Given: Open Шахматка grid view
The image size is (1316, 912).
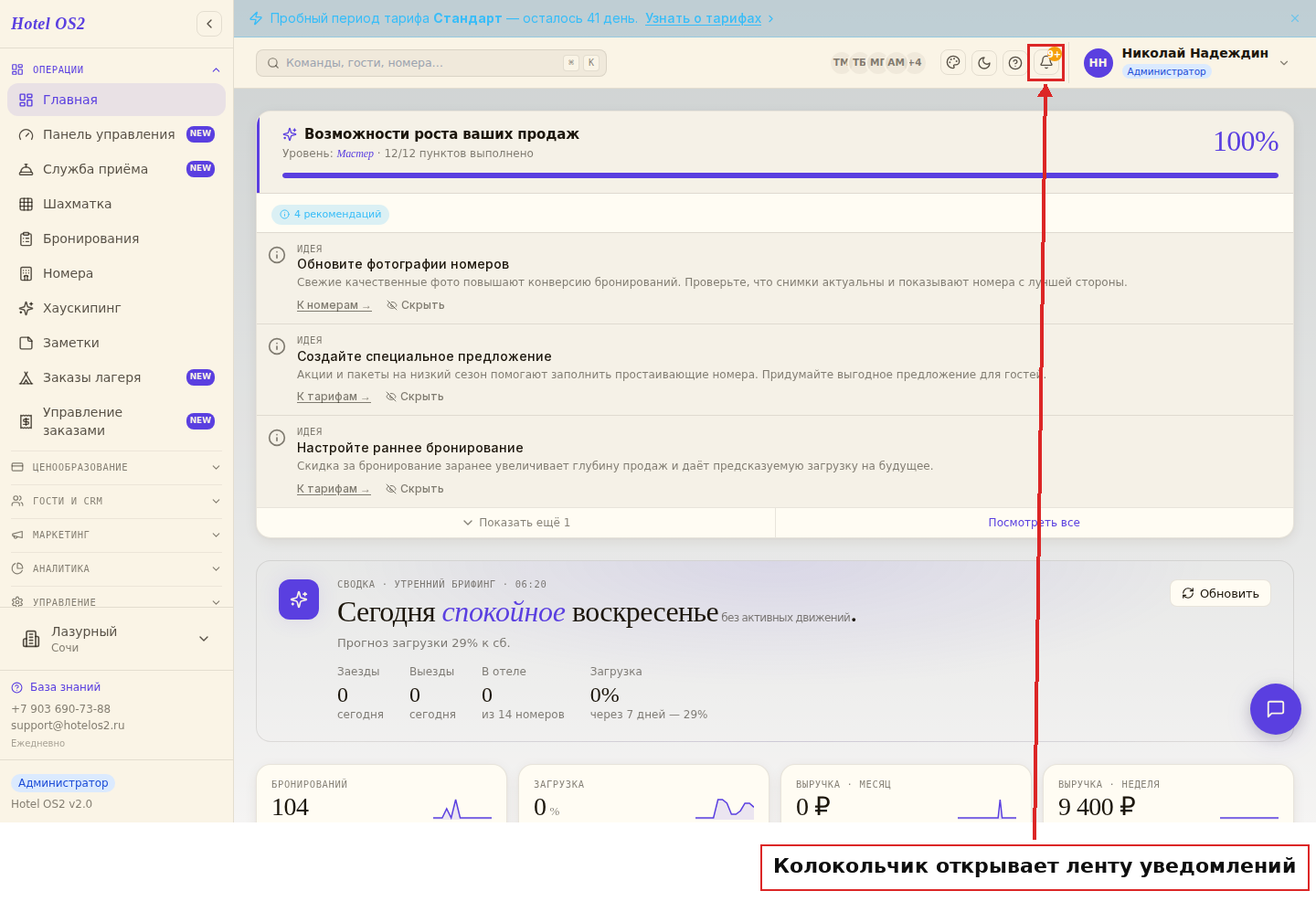Looking at the screenshot, I should pos(116,204).
